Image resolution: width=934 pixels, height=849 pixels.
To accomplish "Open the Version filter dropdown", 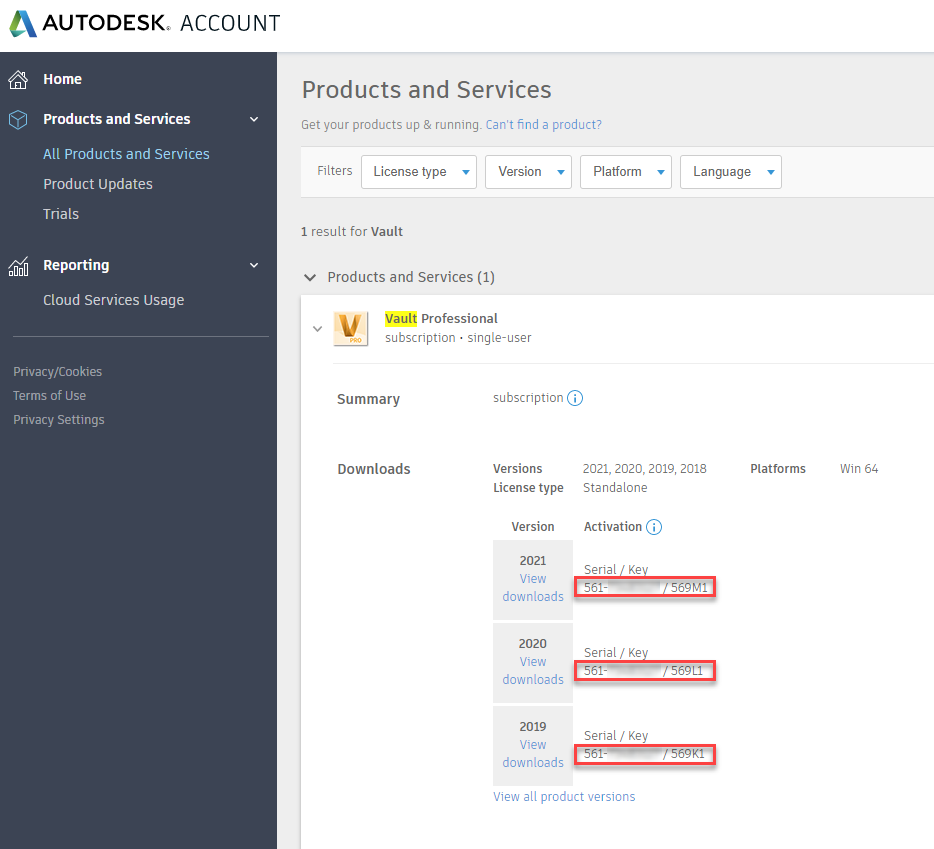I will [528, 171].
